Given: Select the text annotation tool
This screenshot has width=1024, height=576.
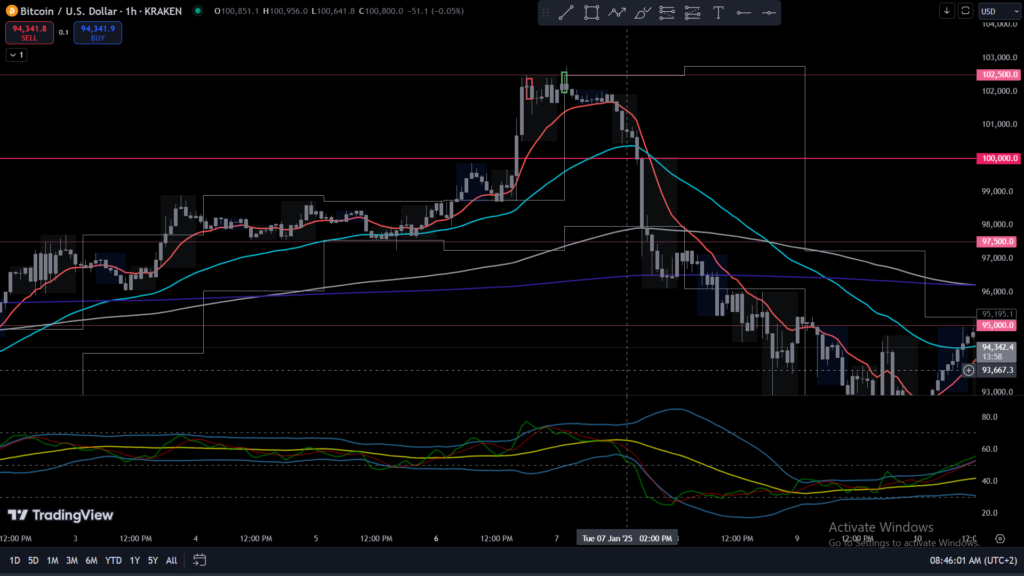Looking at the screenshot, I should click(718, 13).
